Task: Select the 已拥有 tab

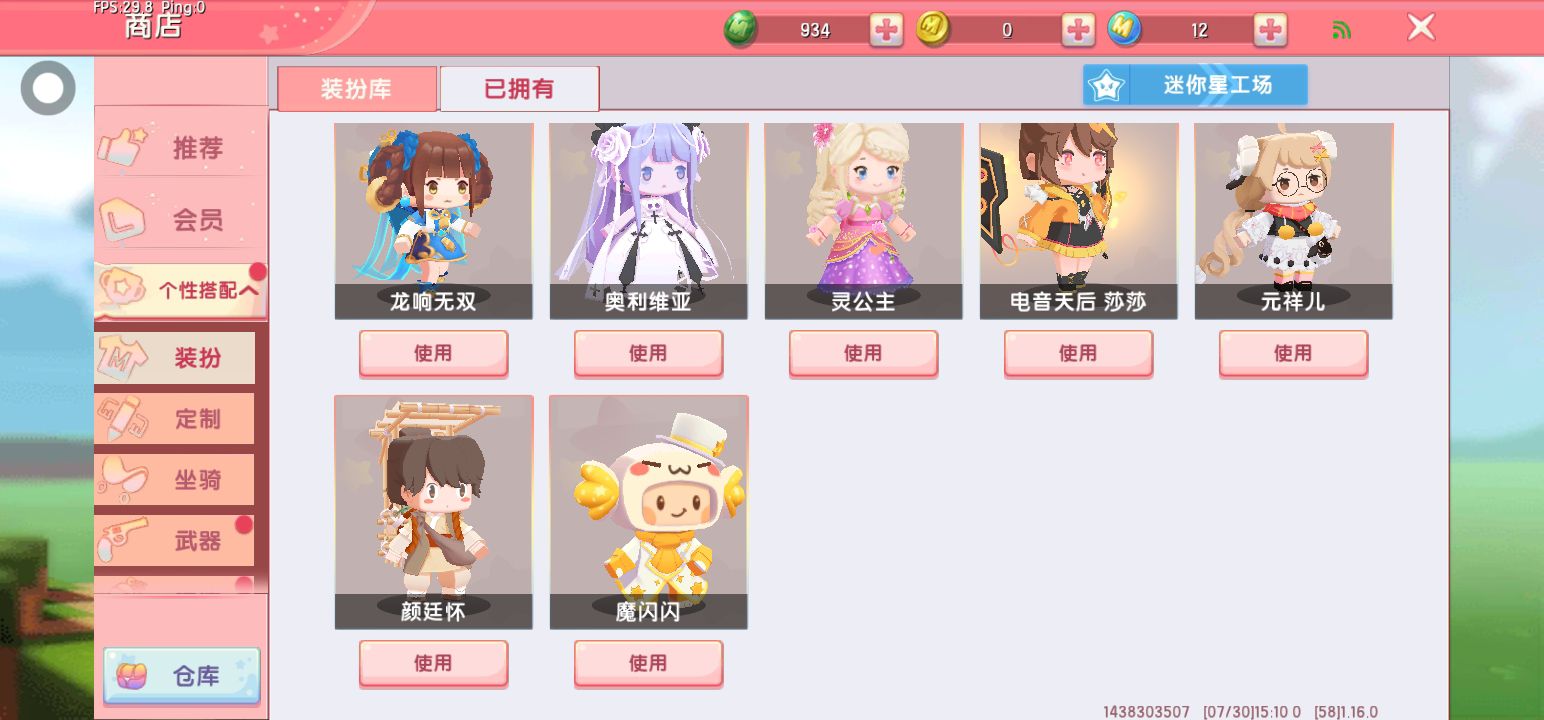Action: click(519, 89)
